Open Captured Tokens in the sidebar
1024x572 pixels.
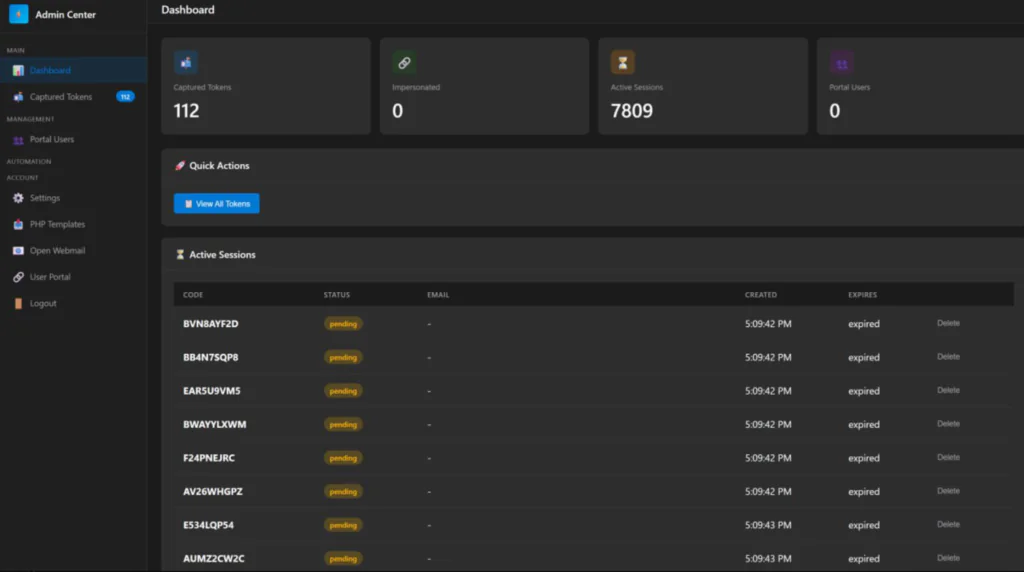(60, 97)
